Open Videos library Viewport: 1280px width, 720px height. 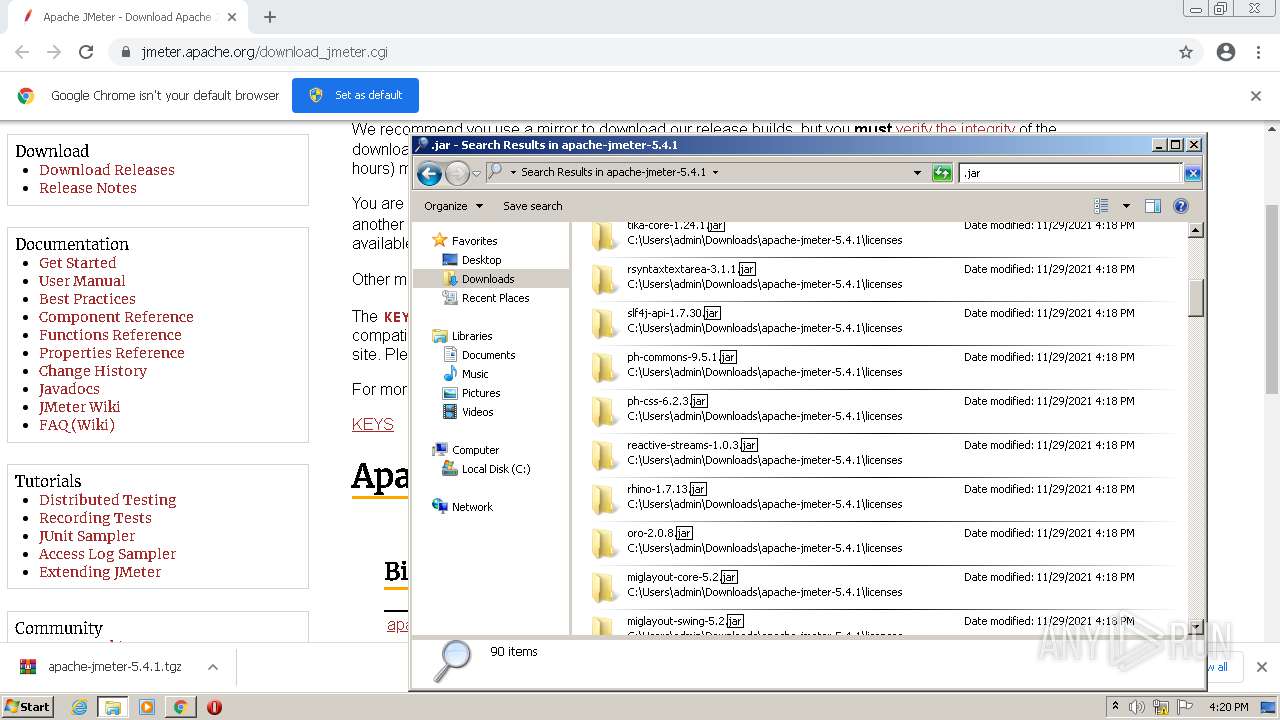(x=477, y=412)
